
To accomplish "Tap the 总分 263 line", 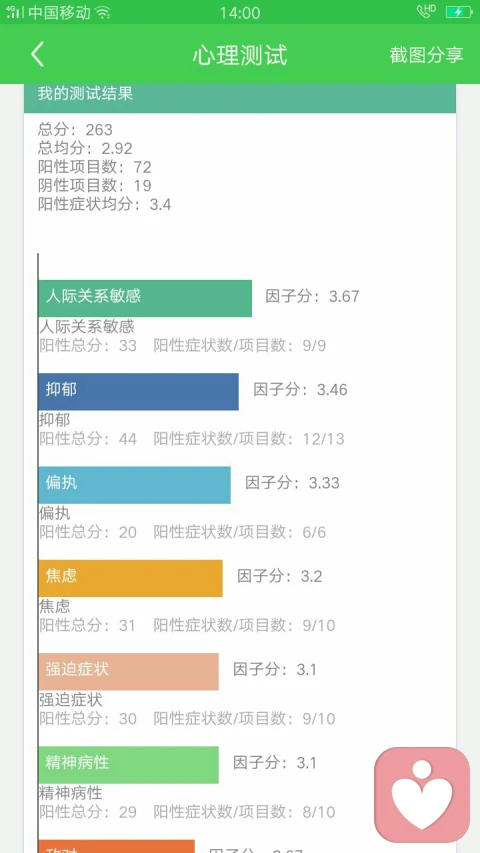I will click(x=75, y=129).
